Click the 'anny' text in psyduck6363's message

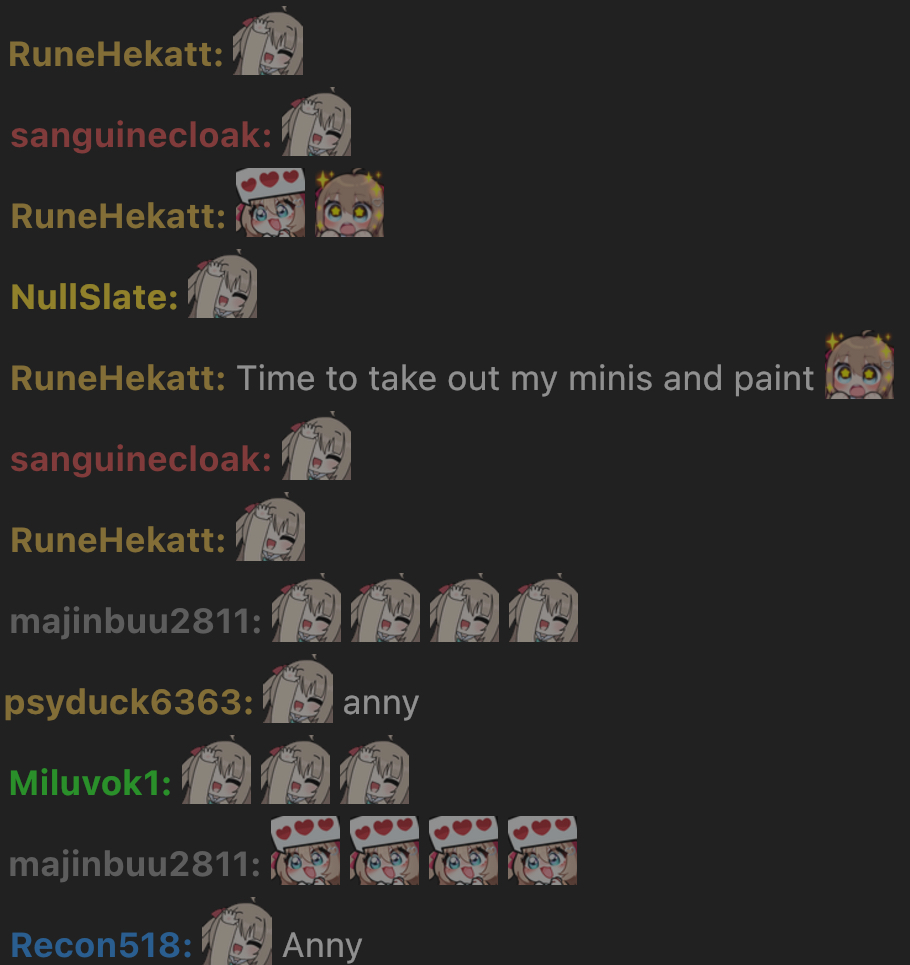coord(381,703)
